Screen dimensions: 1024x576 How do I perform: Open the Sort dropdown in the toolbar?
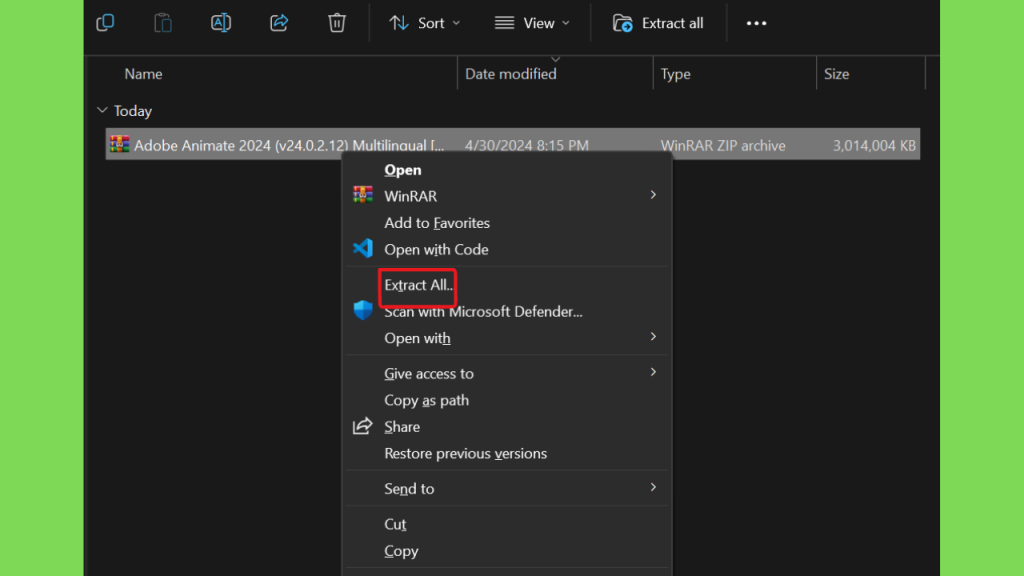point(424,24)
